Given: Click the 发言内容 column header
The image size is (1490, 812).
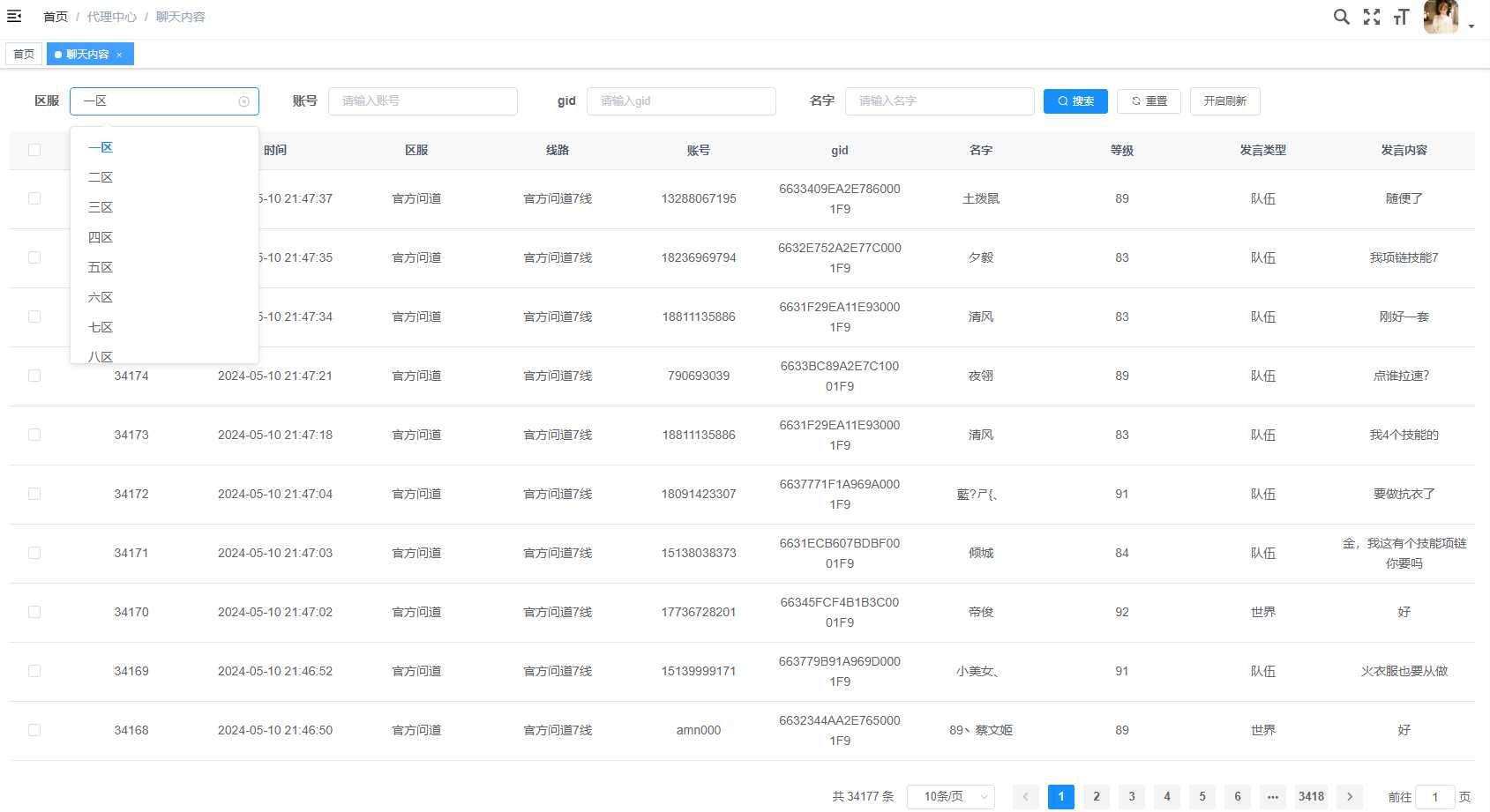Looking at the screenshot, I should click(x=1404, y=150).
